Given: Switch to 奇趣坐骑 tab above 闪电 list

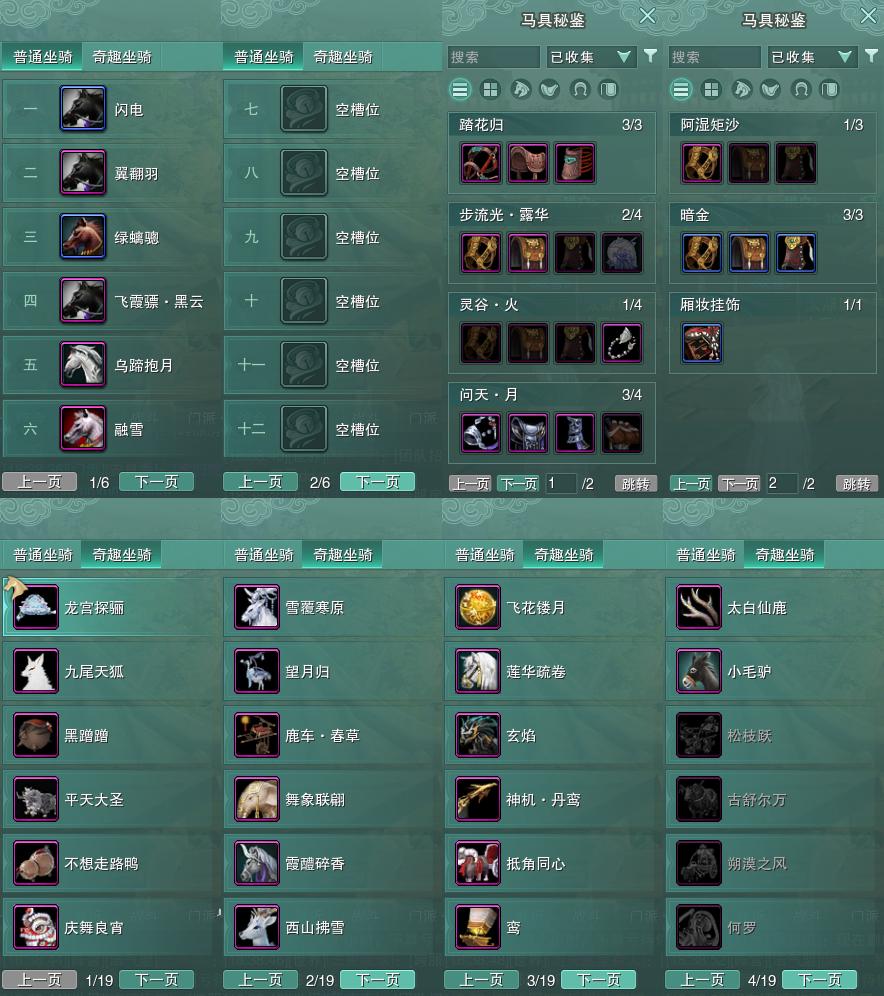Looking at the screenshot, I should [122, 57].
